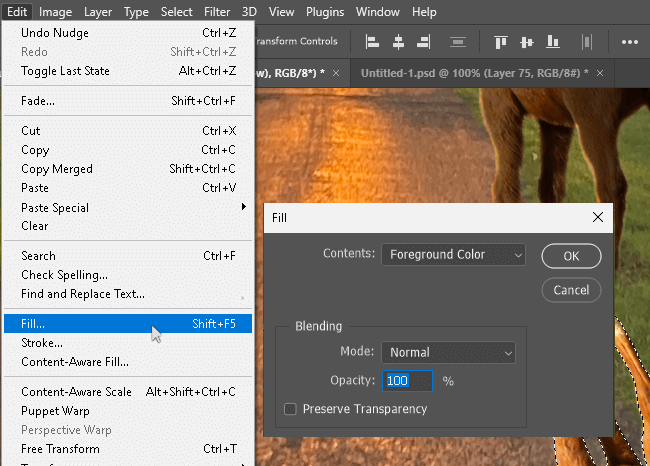
Task: Open the blending Mode dropdown showing Normal
Action: 448,352
